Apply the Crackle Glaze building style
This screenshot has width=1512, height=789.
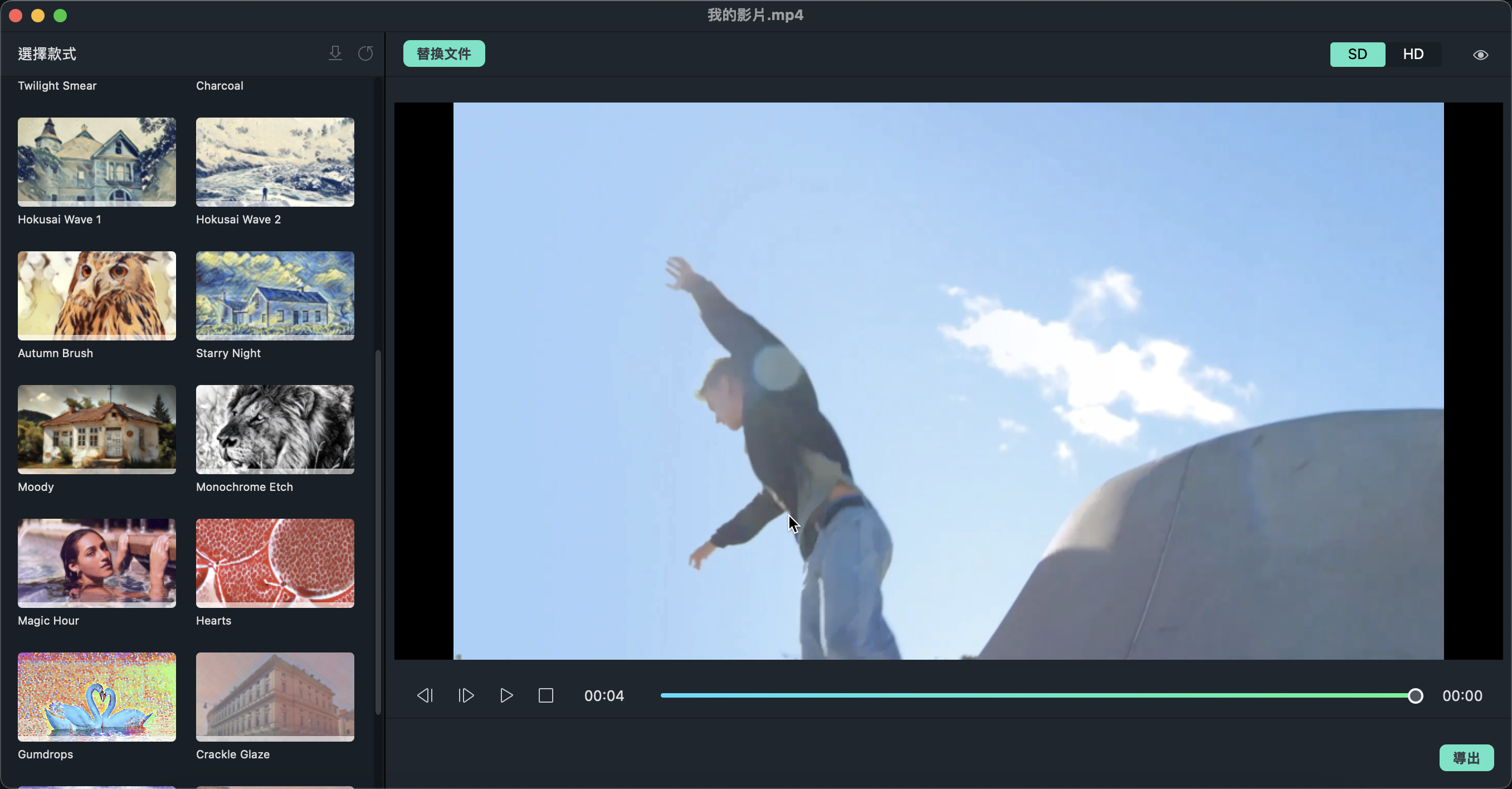pyautogui.click(x=275, y=697)
